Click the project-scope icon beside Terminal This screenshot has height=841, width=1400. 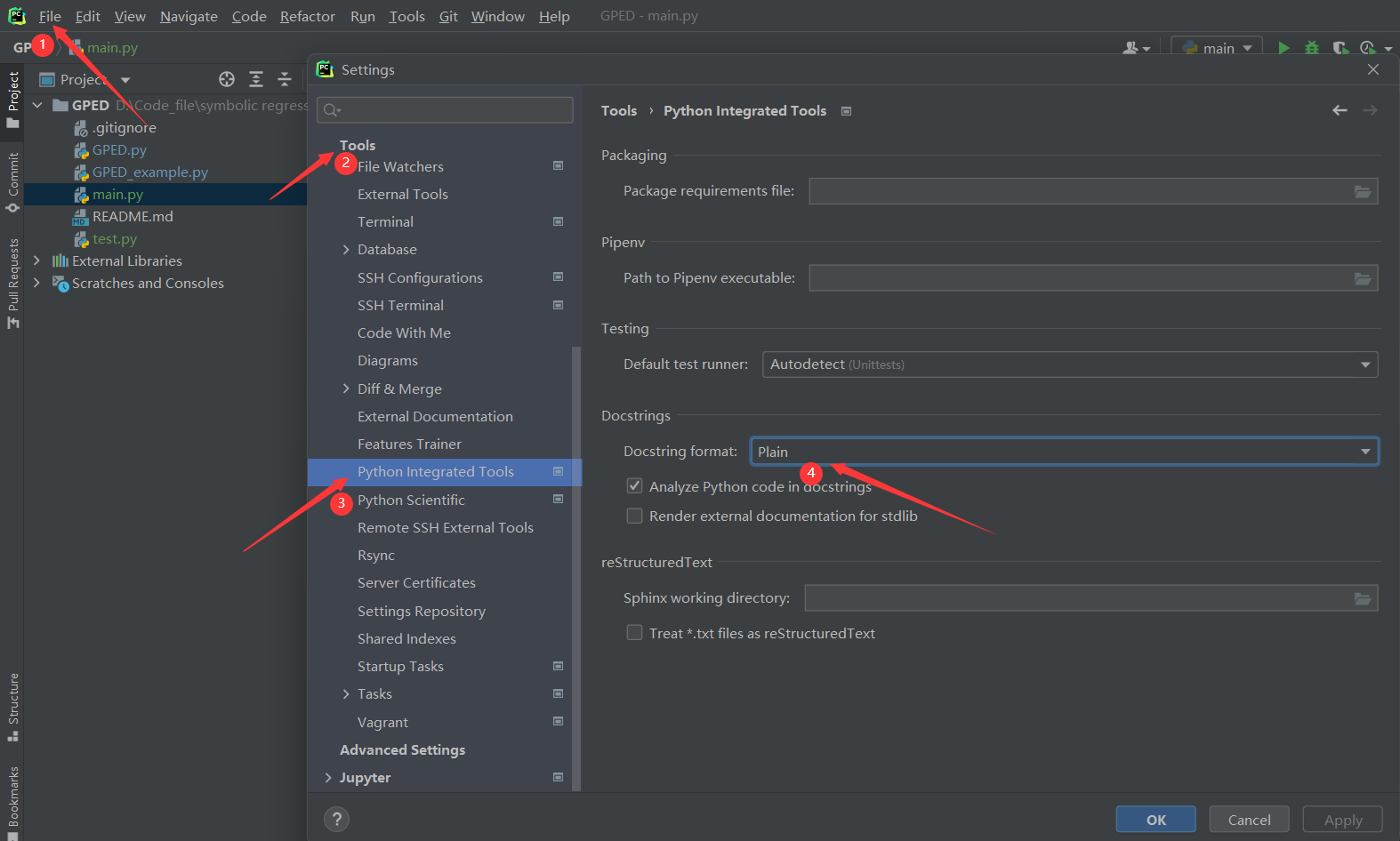[x=558, y=221]
